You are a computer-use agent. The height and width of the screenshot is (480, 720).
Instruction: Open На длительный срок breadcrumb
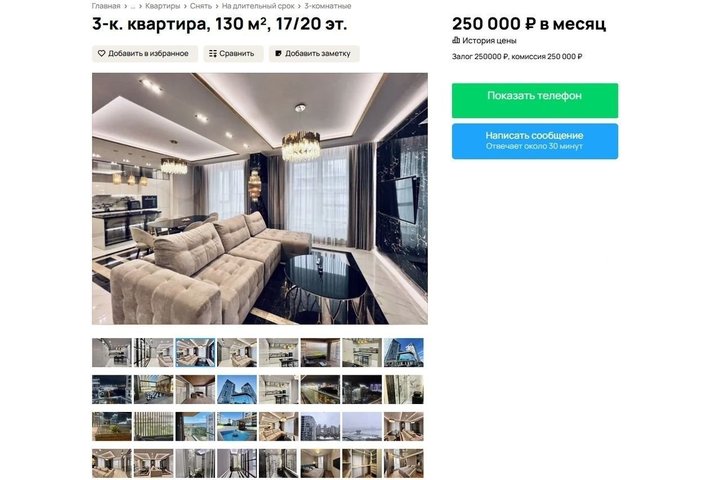click(258, 6)
